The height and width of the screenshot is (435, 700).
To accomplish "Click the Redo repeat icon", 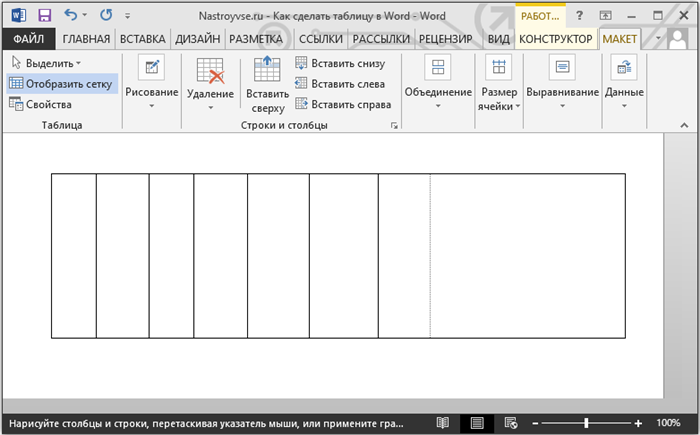I will click(x=106, y=15).
